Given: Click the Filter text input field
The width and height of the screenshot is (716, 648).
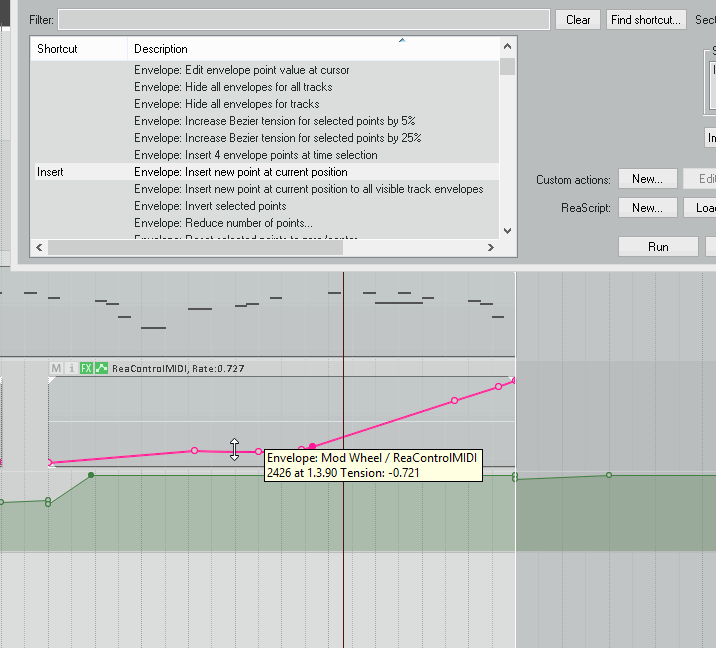Looking at the screenshot, I should click(304, 20).
